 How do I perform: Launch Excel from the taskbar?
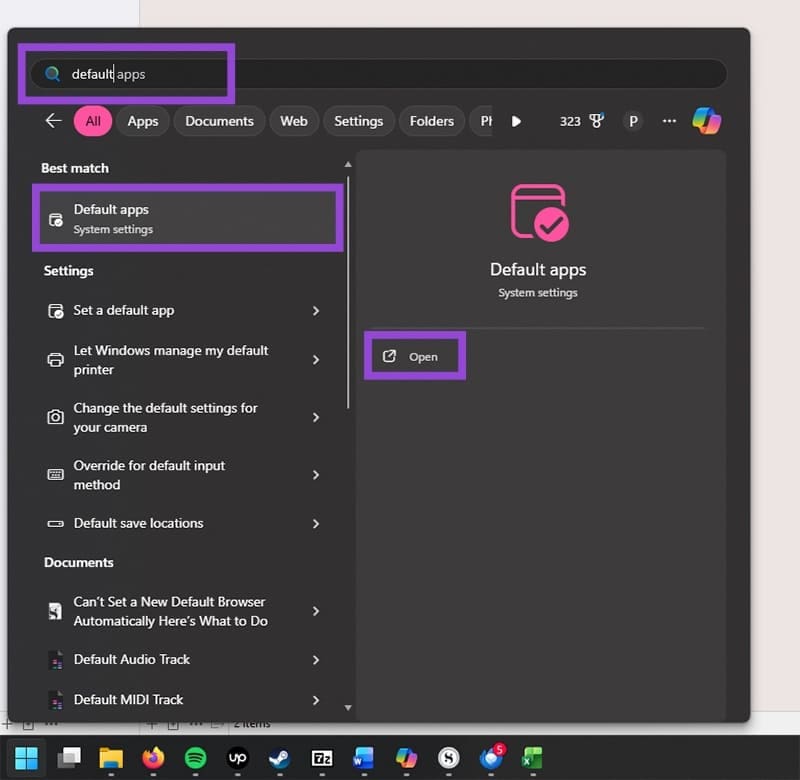(x=531, y=758)
